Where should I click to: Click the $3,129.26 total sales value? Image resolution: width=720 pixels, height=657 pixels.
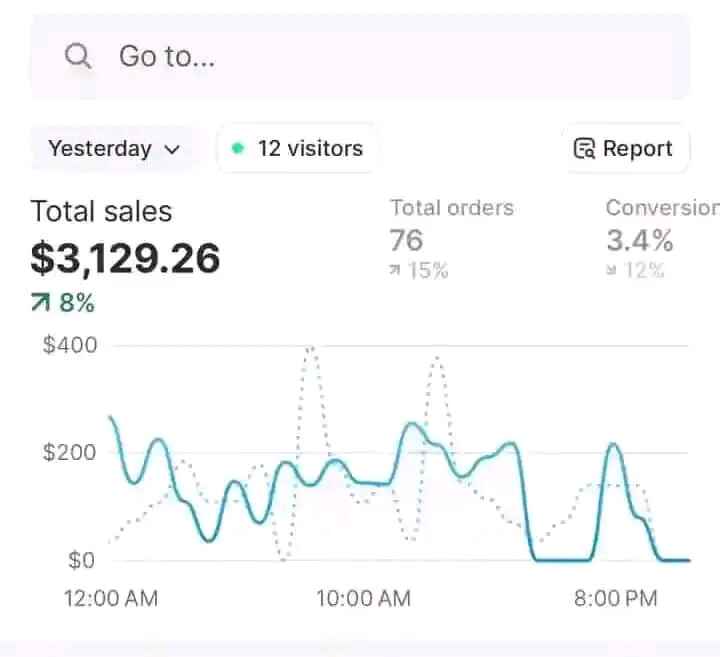point(125,259)
